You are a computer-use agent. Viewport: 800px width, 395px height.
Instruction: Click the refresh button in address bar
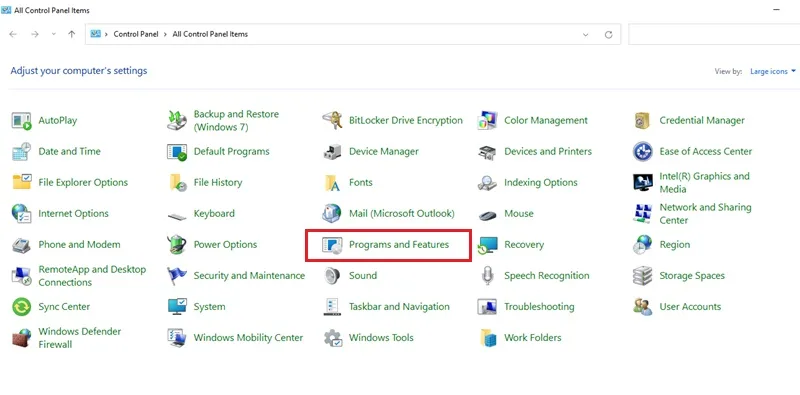(608, 35)
